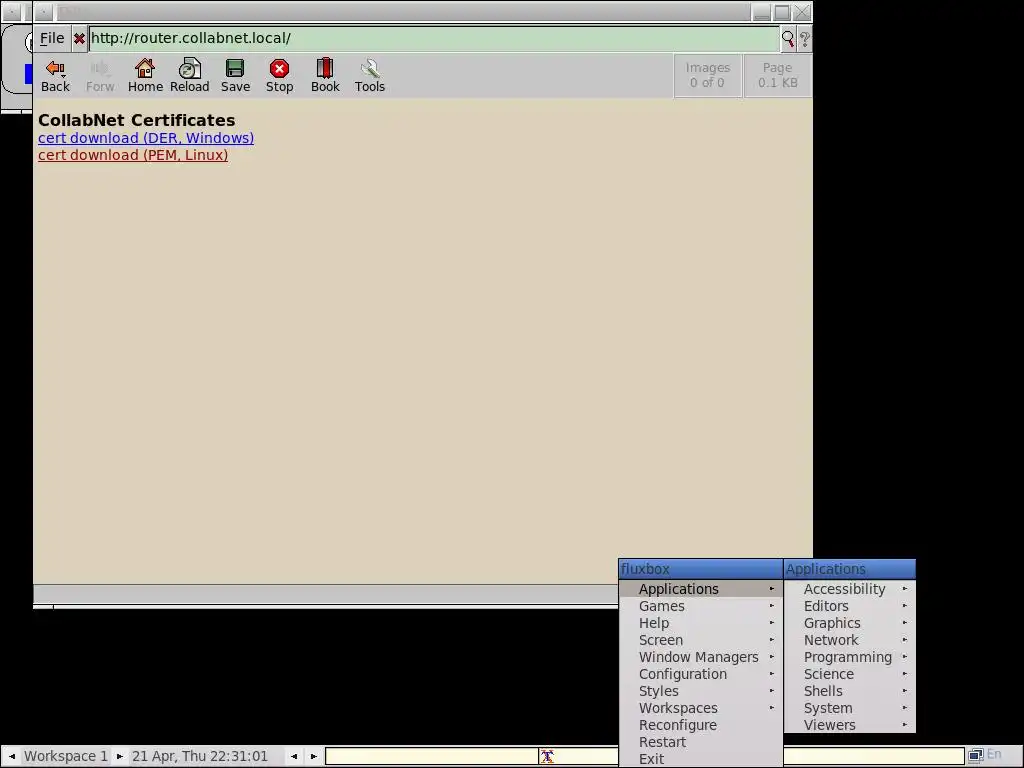Open the Games submenu
1024x768 pixels.
[701, 606]
